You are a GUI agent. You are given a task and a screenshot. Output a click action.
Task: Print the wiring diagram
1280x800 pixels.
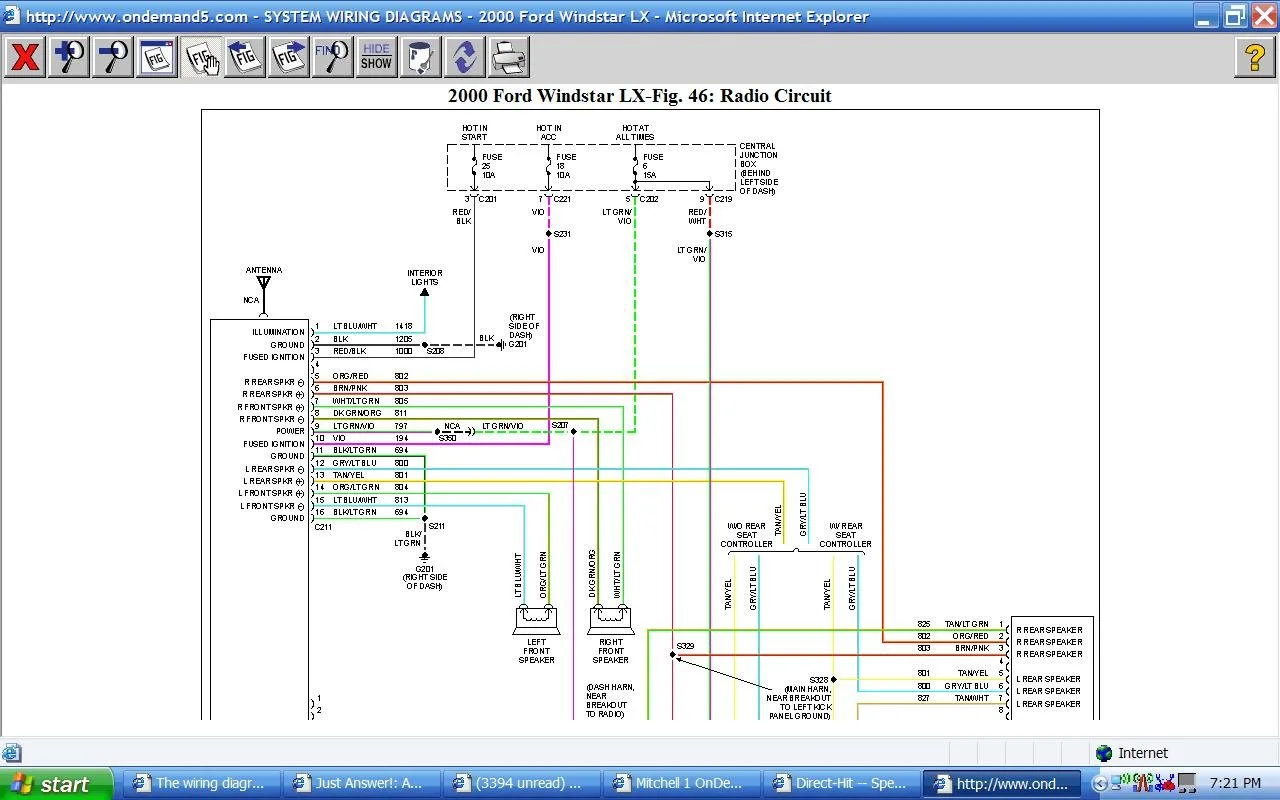tap(509, 57)
